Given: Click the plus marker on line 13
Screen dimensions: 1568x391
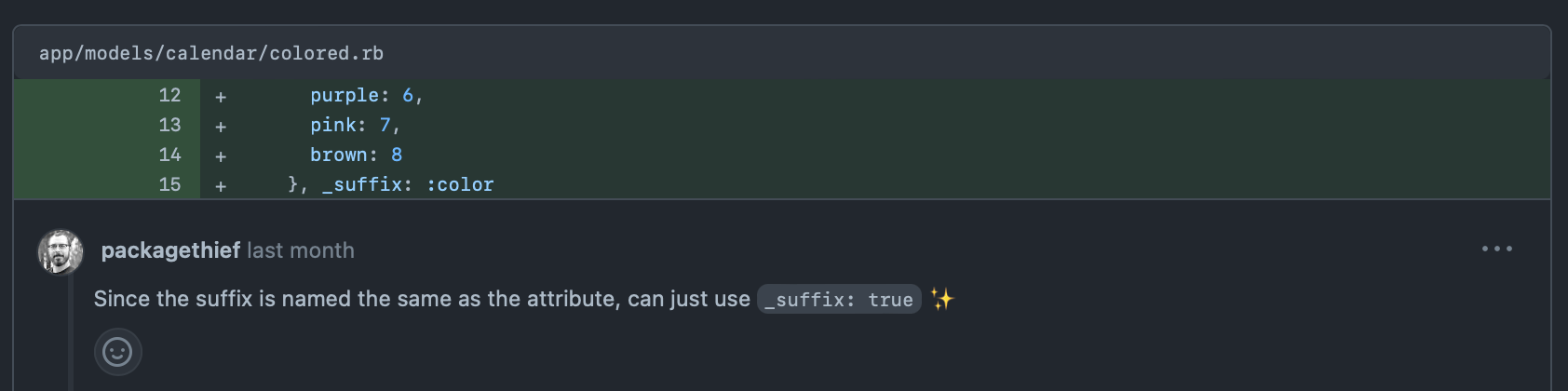Looking at the screenshot, I should click(x=221, y=126).
